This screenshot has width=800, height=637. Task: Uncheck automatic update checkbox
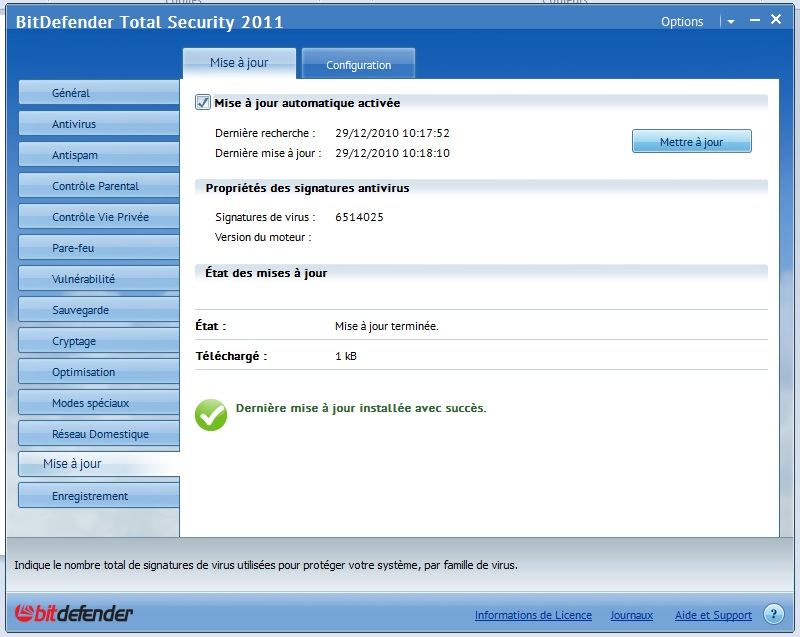[x=203, y=103]
